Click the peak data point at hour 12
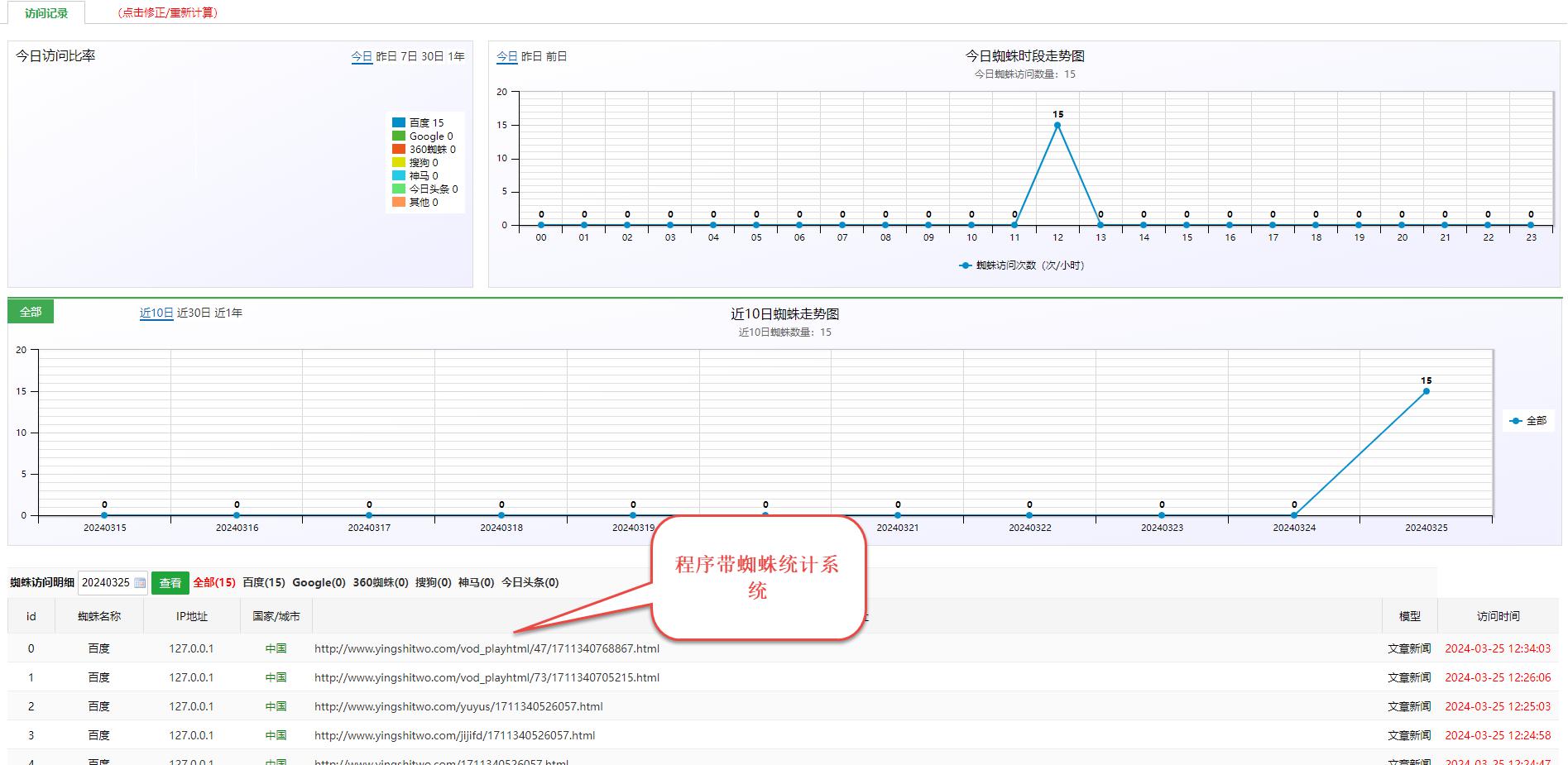 1057,126
